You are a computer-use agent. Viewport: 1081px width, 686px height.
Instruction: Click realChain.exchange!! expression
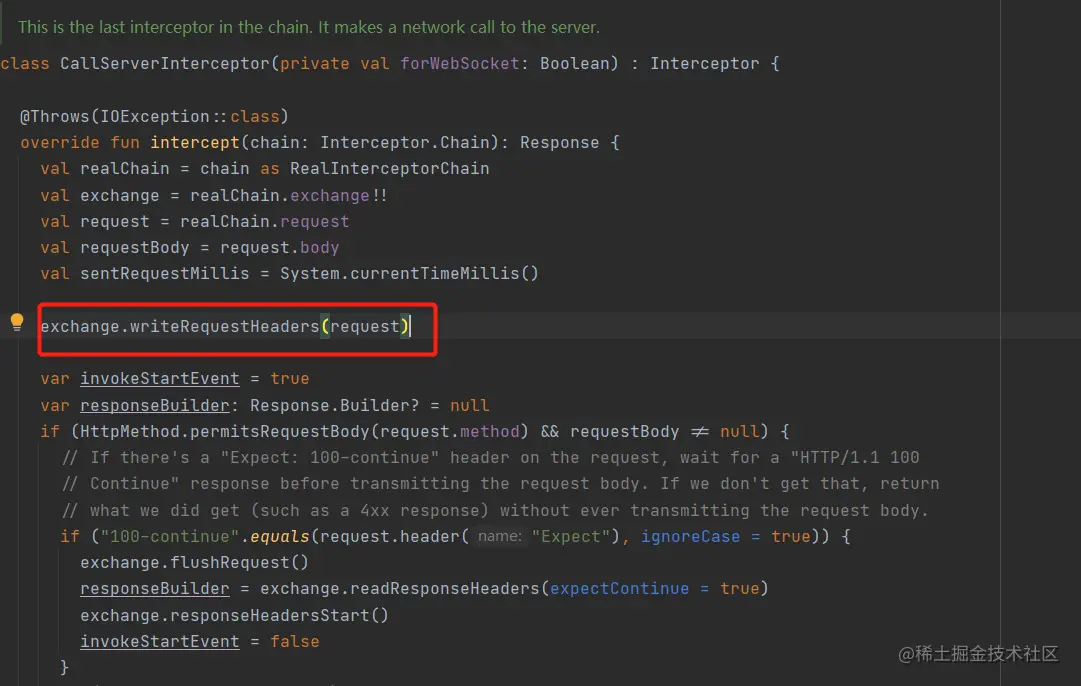(x=289, y=196)
